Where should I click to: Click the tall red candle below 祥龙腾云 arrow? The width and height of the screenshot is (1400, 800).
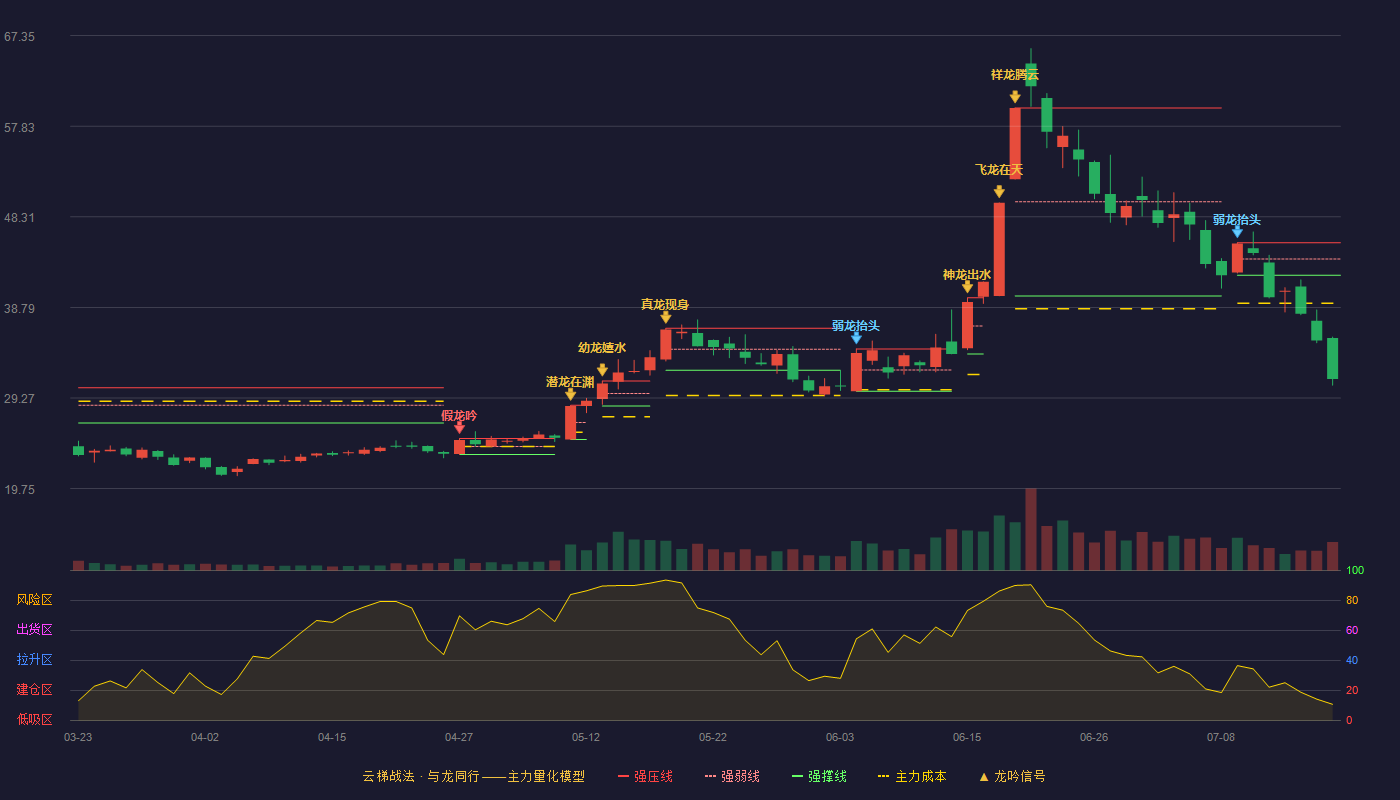pos(1015,143)
